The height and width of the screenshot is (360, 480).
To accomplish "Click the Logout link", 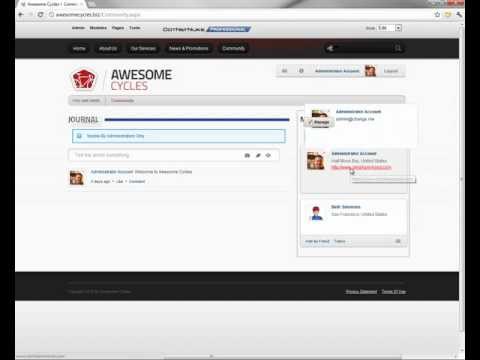I will (x=391, y=71).
